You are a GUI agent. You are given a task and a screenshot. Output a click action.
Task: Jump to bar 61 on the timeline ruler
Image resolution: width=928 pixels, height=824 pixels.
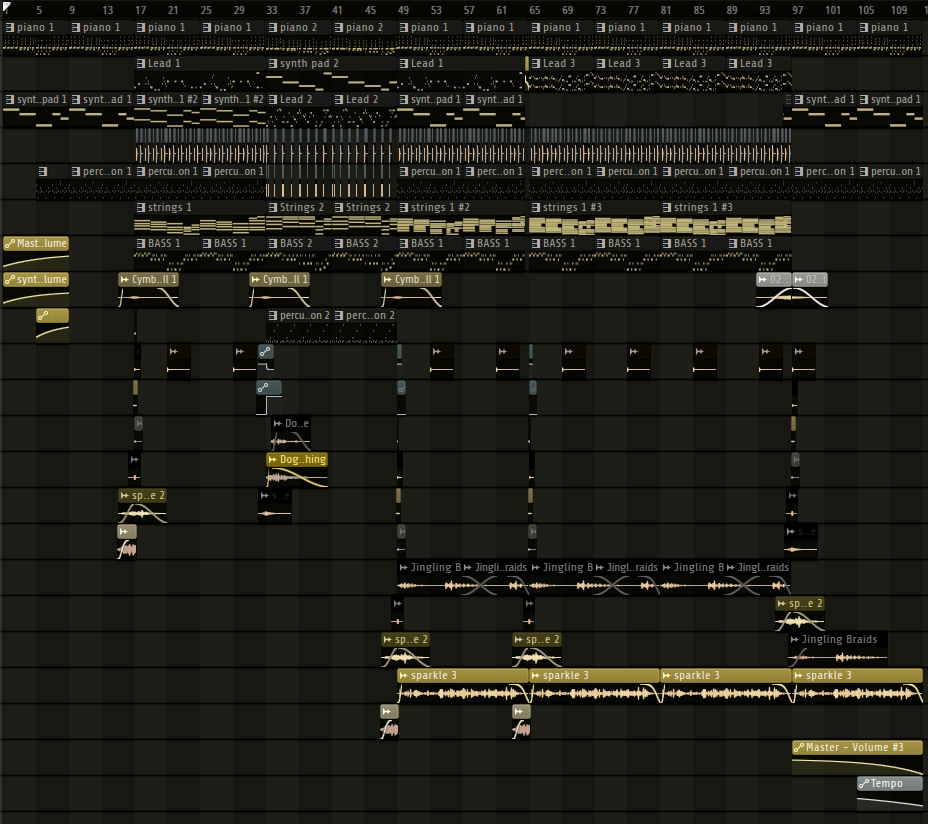click(x=502, y=10)
